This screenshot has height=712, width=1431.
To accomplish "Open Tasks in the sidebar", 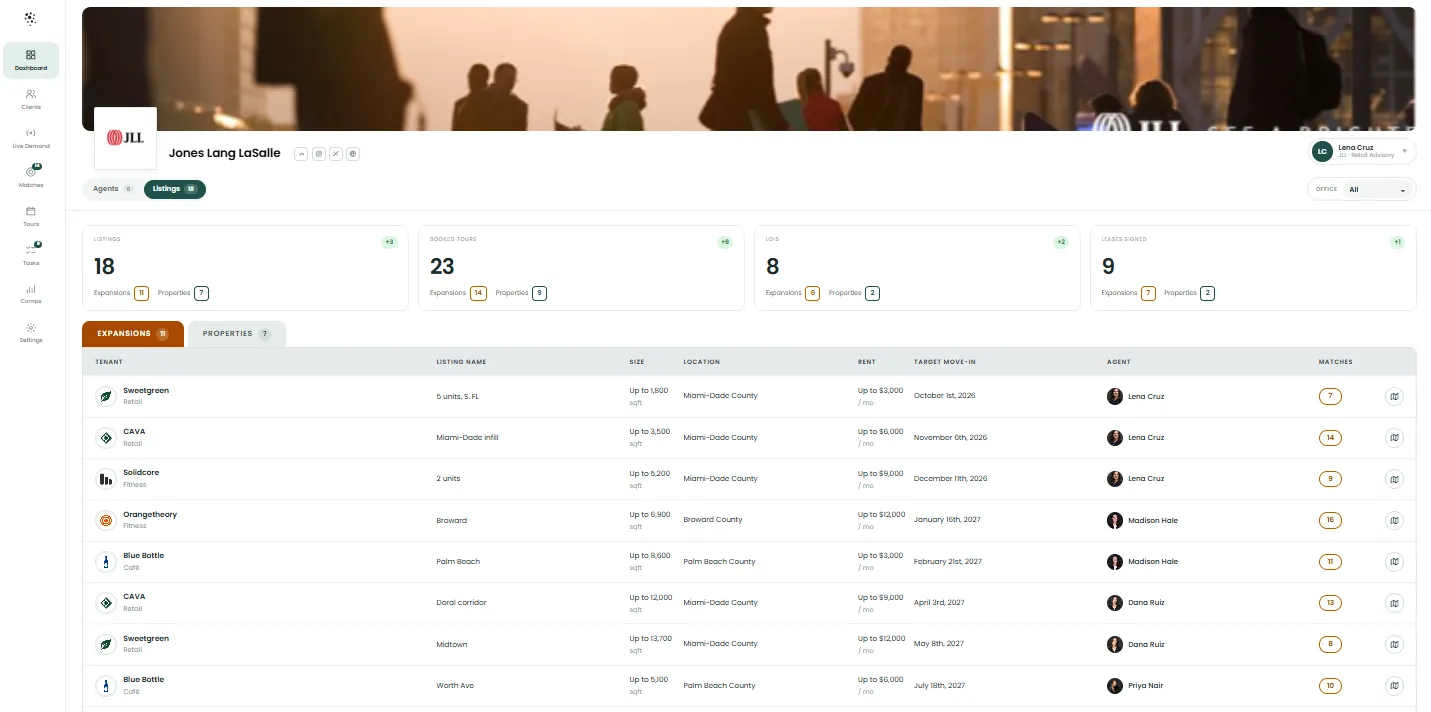I will [31, 255].
